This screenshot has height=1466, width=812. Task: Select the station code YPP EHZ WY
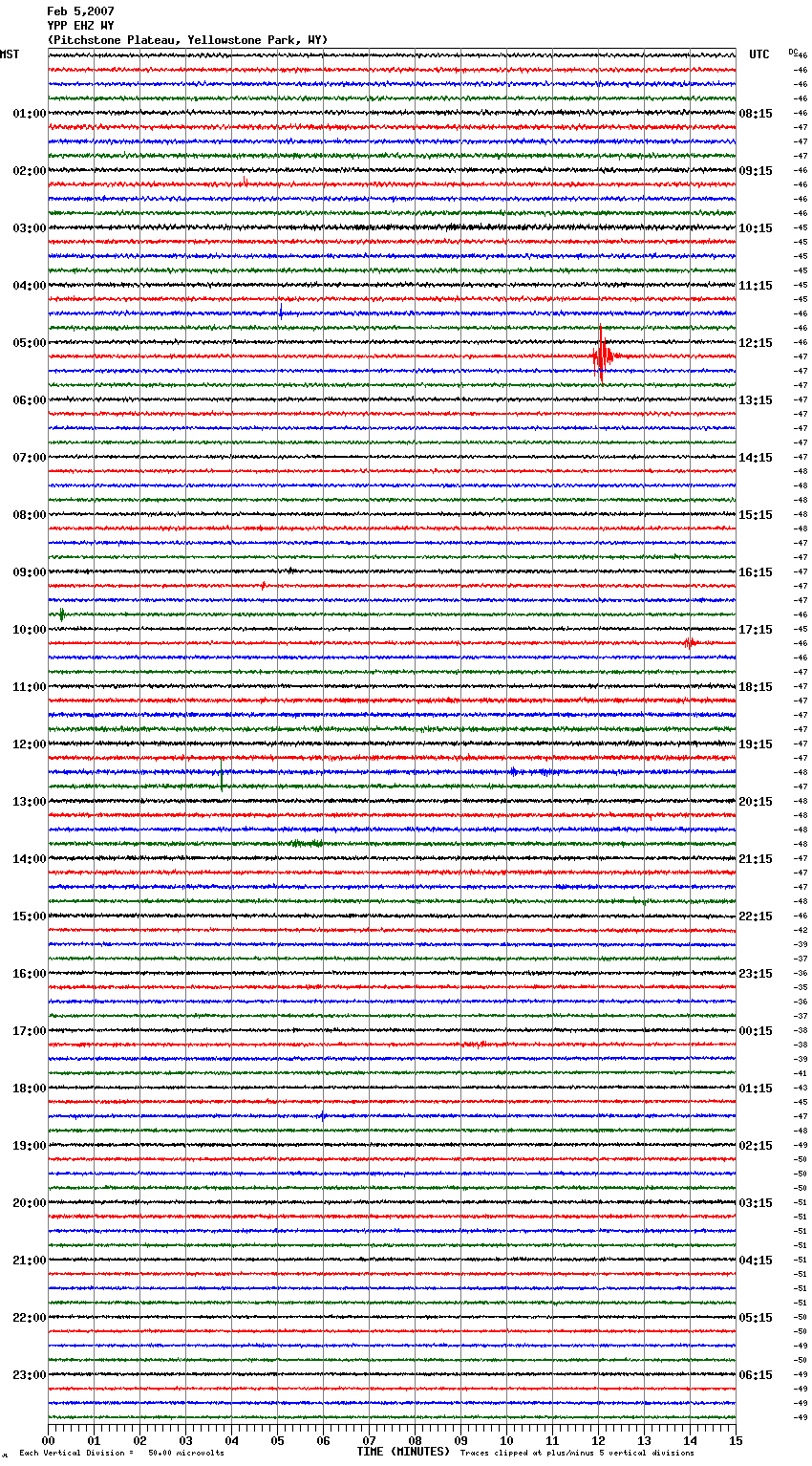80,26
